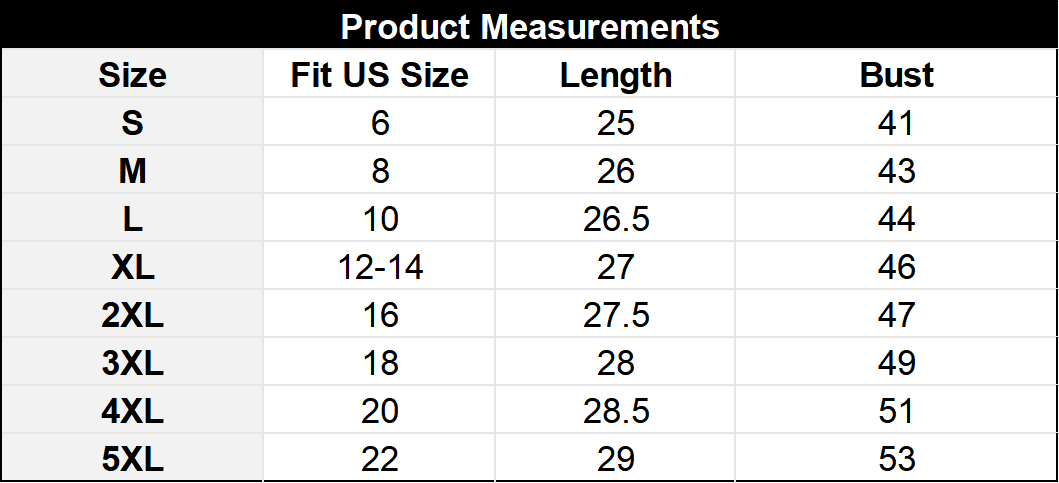Select the 26.5 length cell

pos(615,219)
